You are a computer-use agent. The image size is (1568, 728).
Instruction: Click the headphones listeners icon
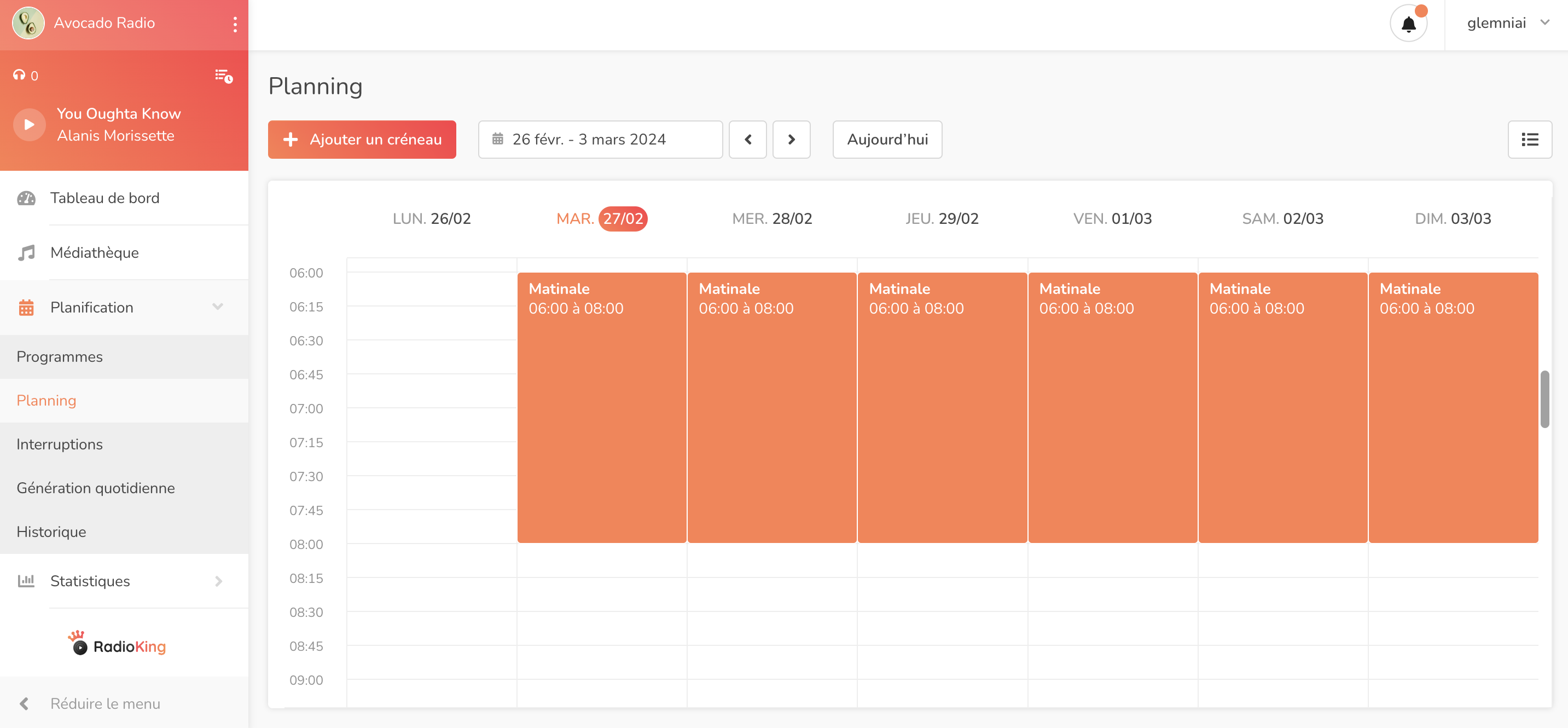pos(19,75)
